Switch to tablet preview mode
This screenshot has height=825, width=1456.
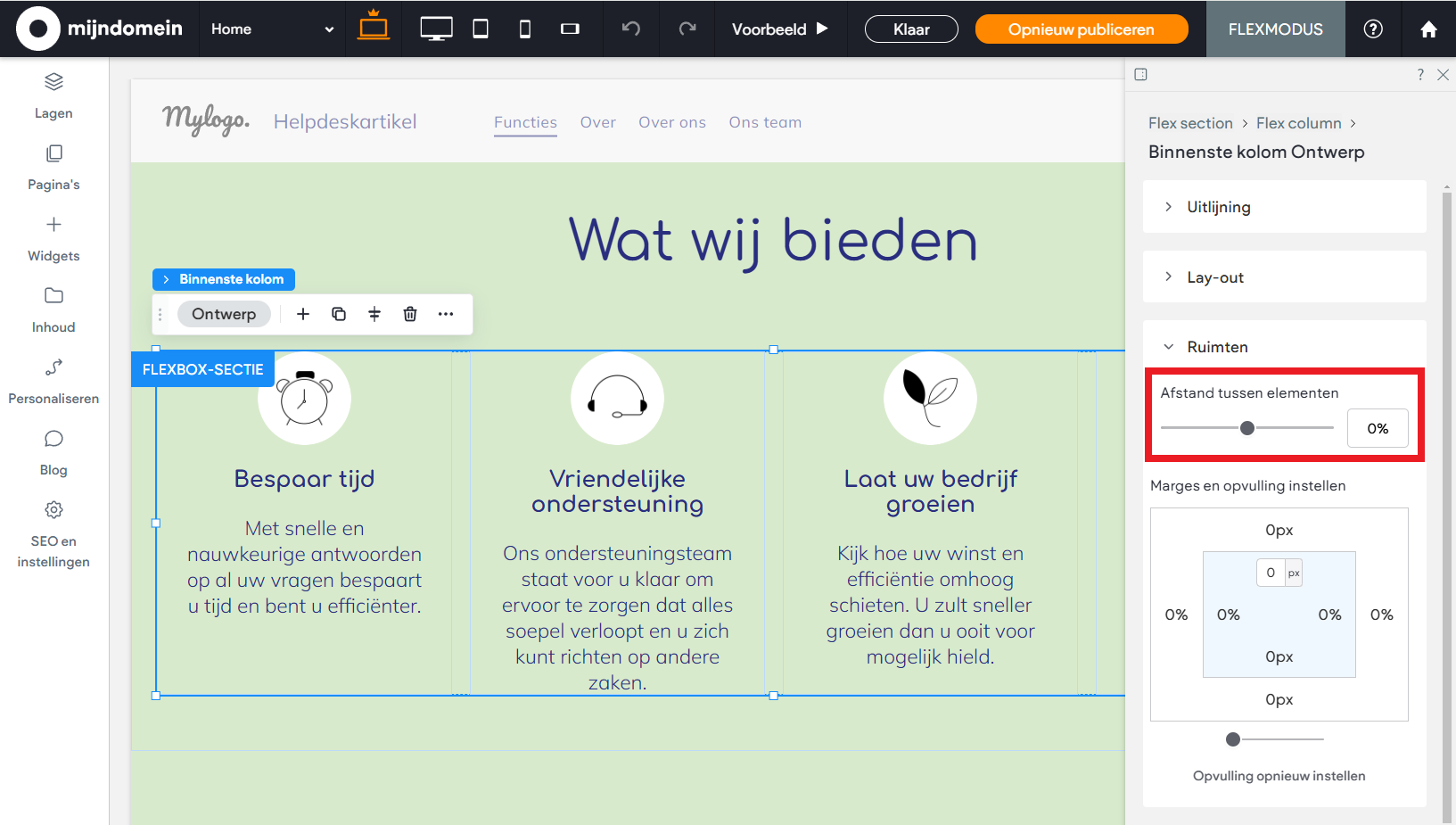[480, 29]
